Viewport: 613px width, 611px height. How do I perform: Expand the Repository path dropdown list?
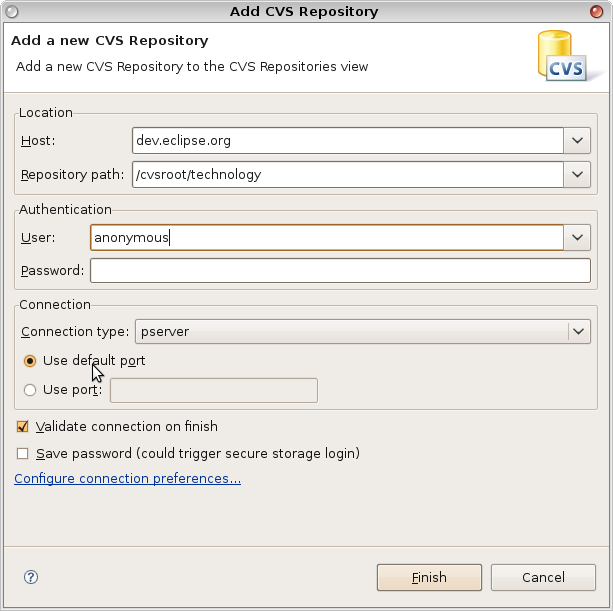[x=577, y=174]
